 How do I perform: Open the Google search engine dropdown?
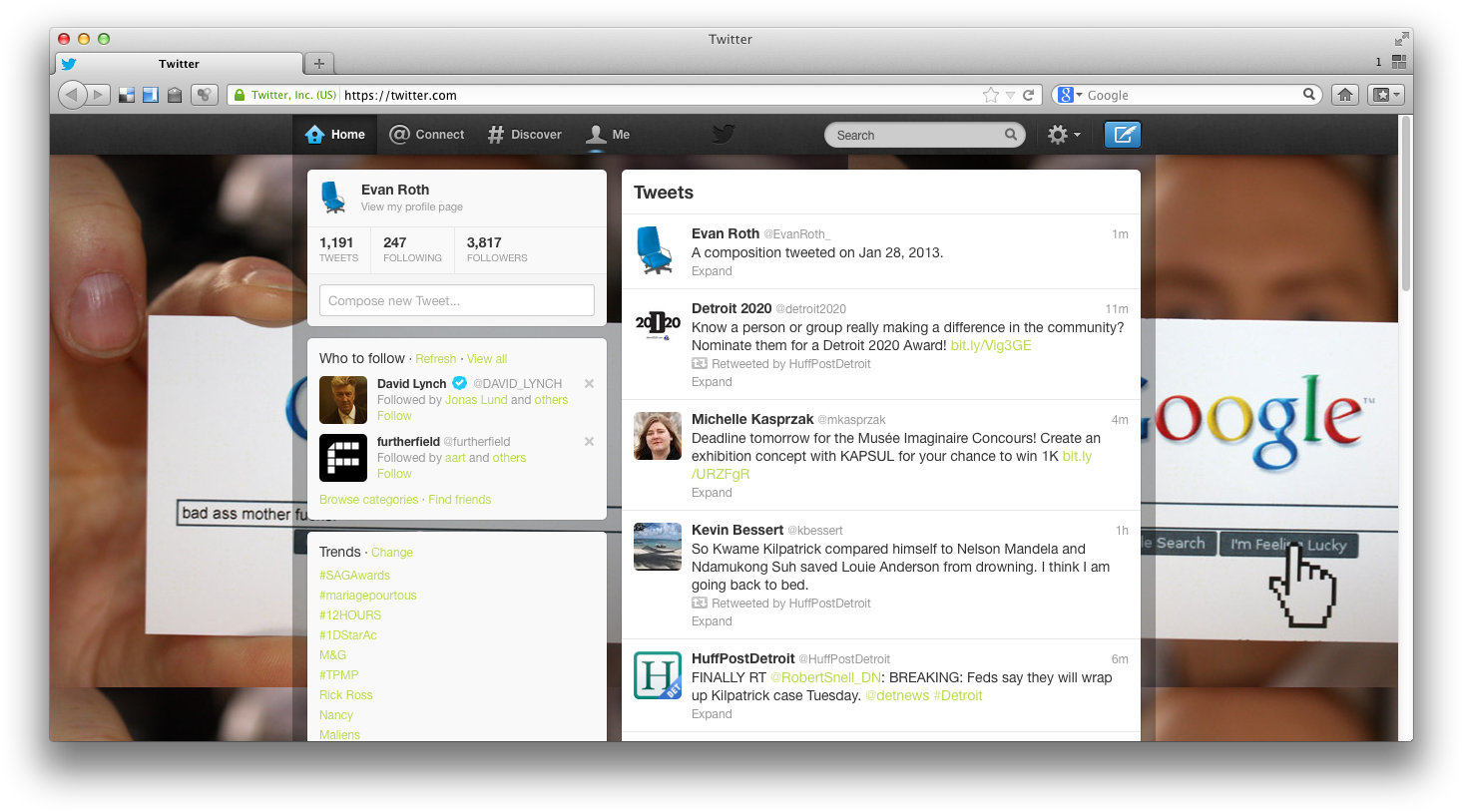point(1071,95)
